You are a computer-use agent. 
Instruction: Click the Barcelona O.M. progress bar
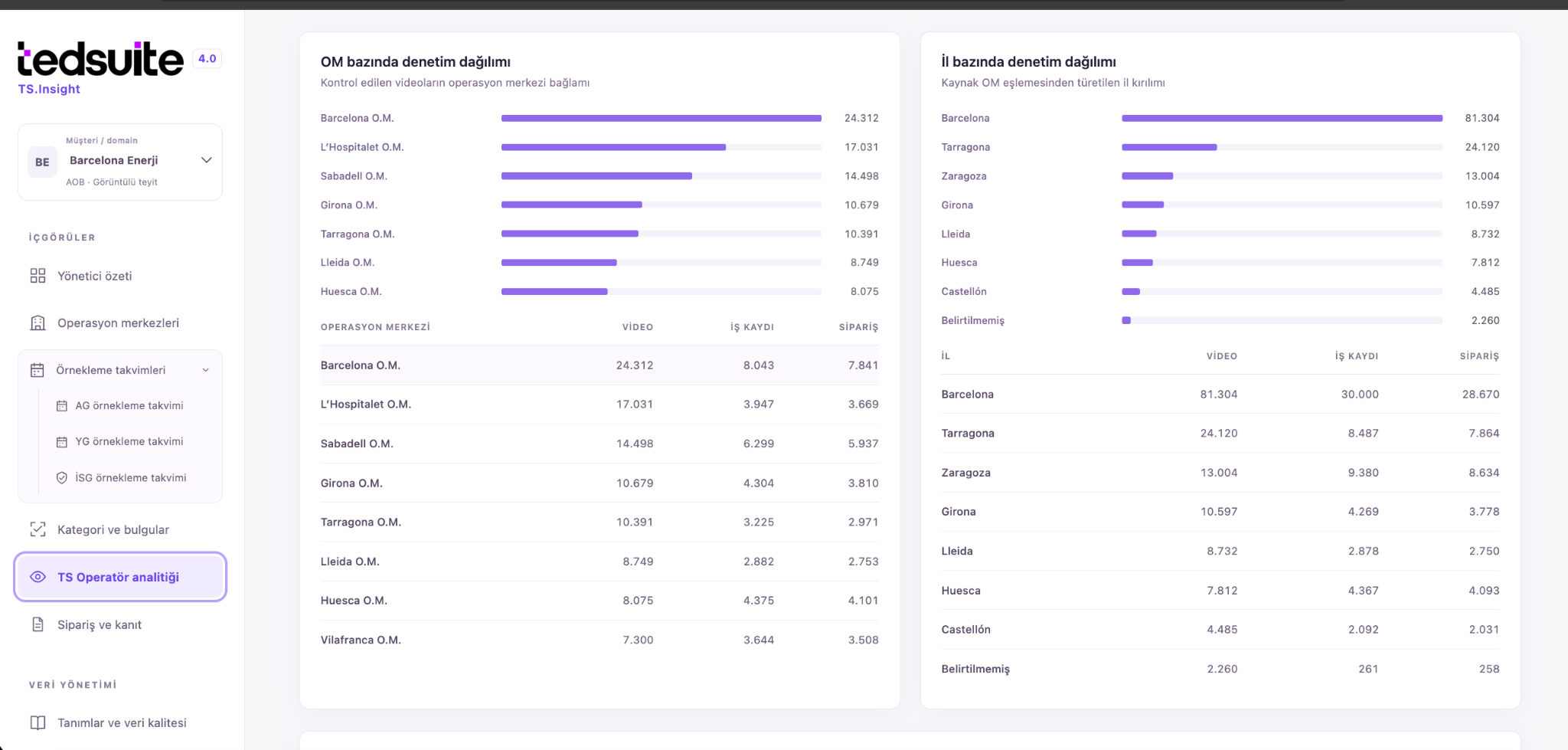coord(661,118)
